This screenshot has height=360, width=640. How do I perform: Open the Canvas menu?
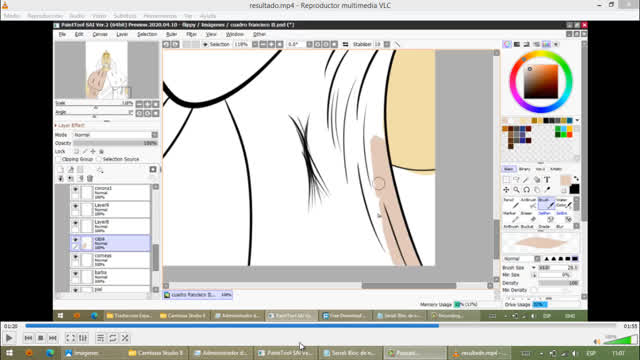tap(100, 34)
